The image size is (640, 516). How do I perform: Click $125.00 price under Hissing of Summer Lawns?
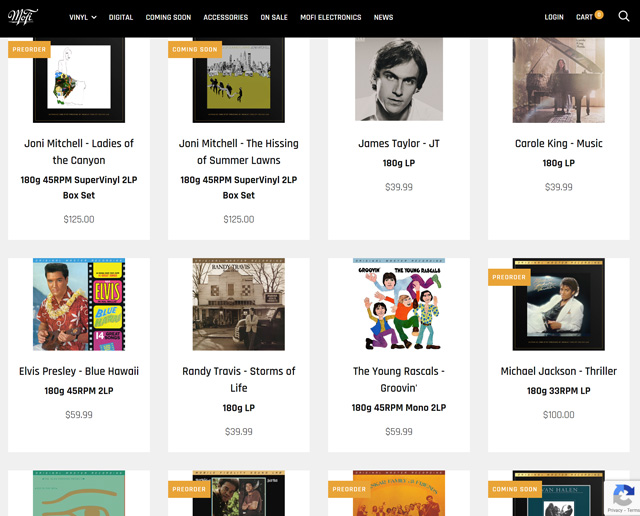(x=239, y=220)
